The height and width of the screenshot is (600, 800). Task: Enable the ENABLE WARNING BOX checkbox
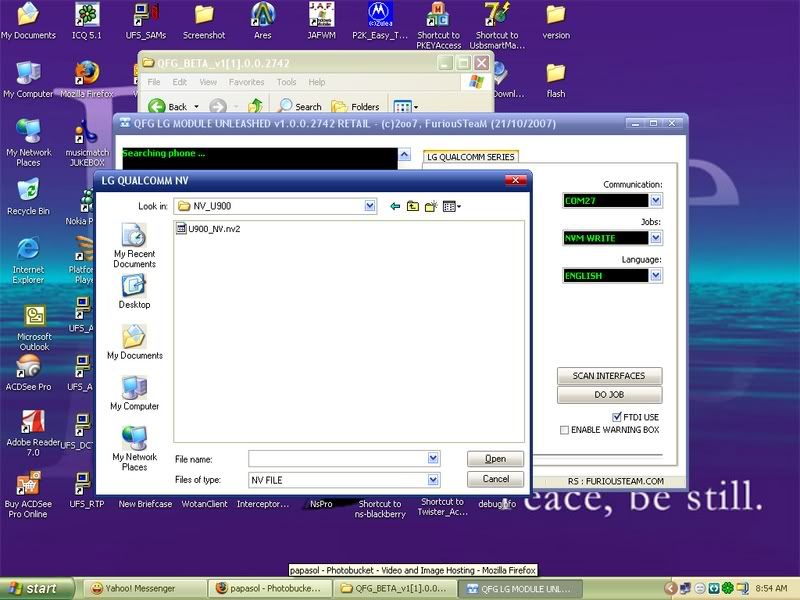point(564,430)
